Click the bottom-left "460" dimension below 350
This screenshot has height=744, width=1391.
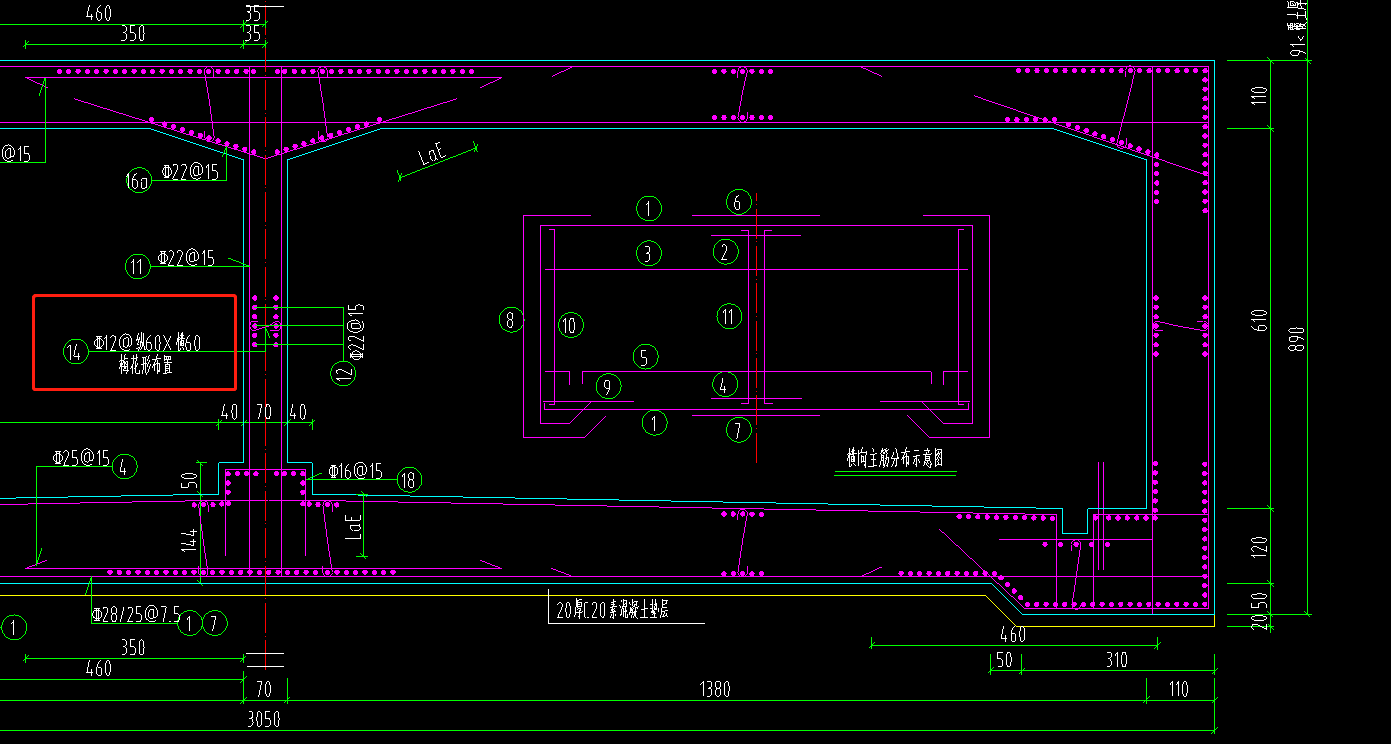click(x=98, y=668)
